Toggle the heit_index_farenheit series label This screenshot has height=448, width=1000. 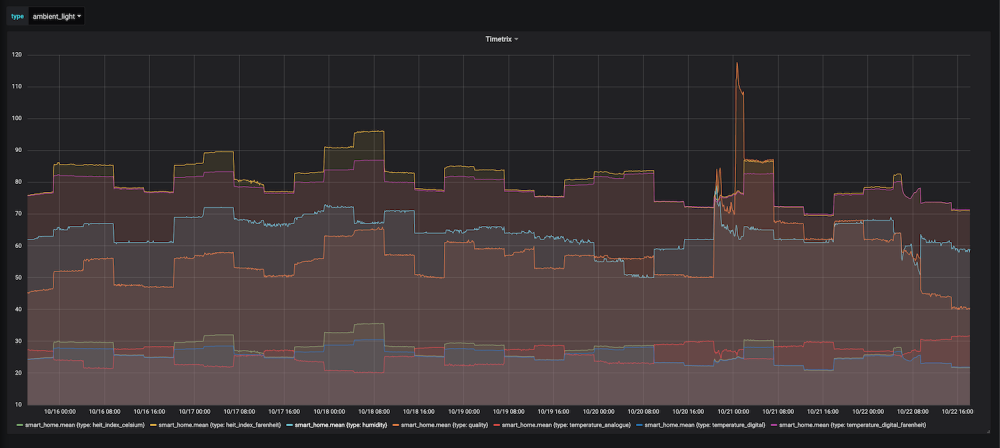point(219,424)
